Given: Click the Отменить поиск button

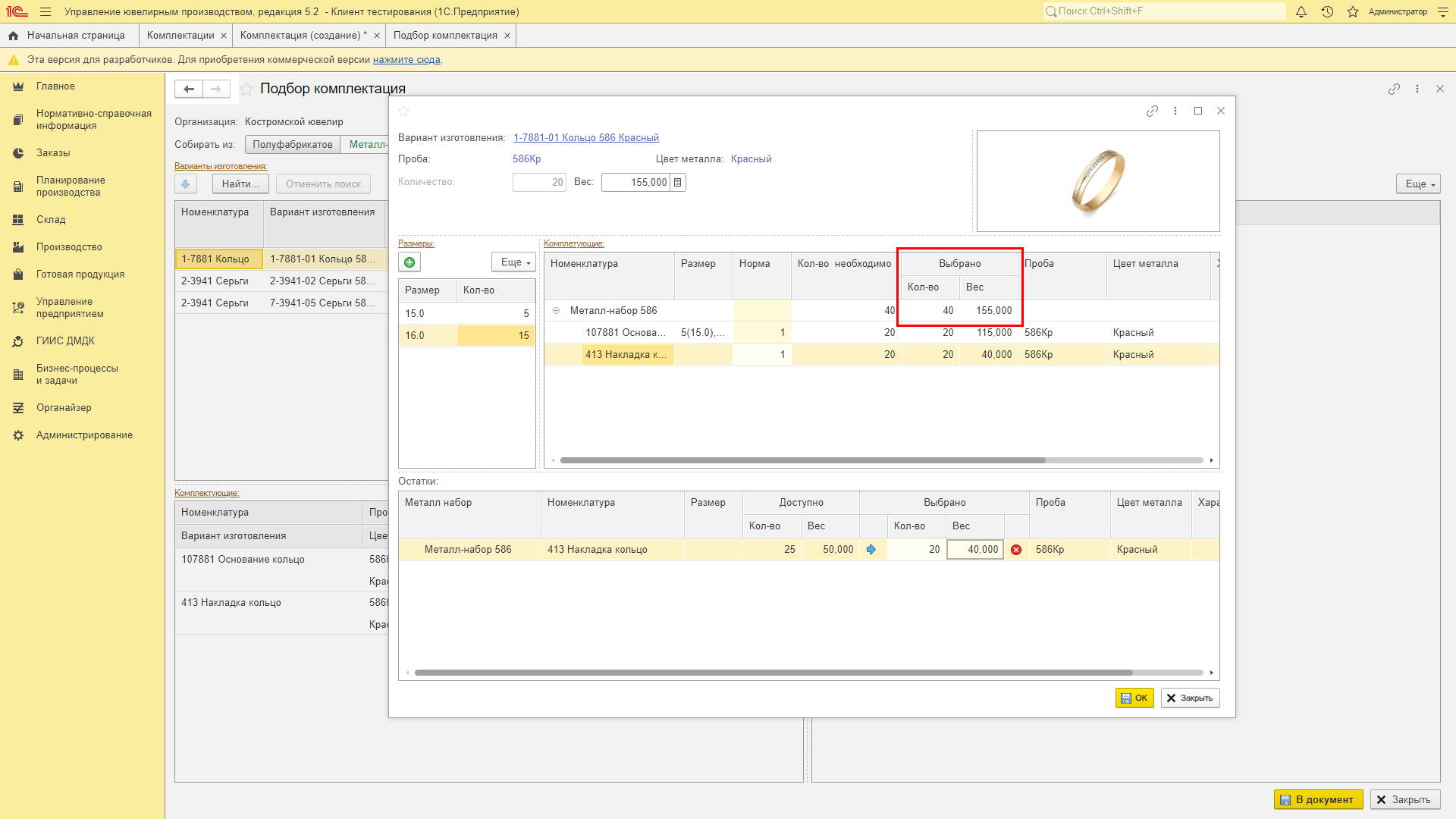Looking at the screenshot, I should pos(324,184).
